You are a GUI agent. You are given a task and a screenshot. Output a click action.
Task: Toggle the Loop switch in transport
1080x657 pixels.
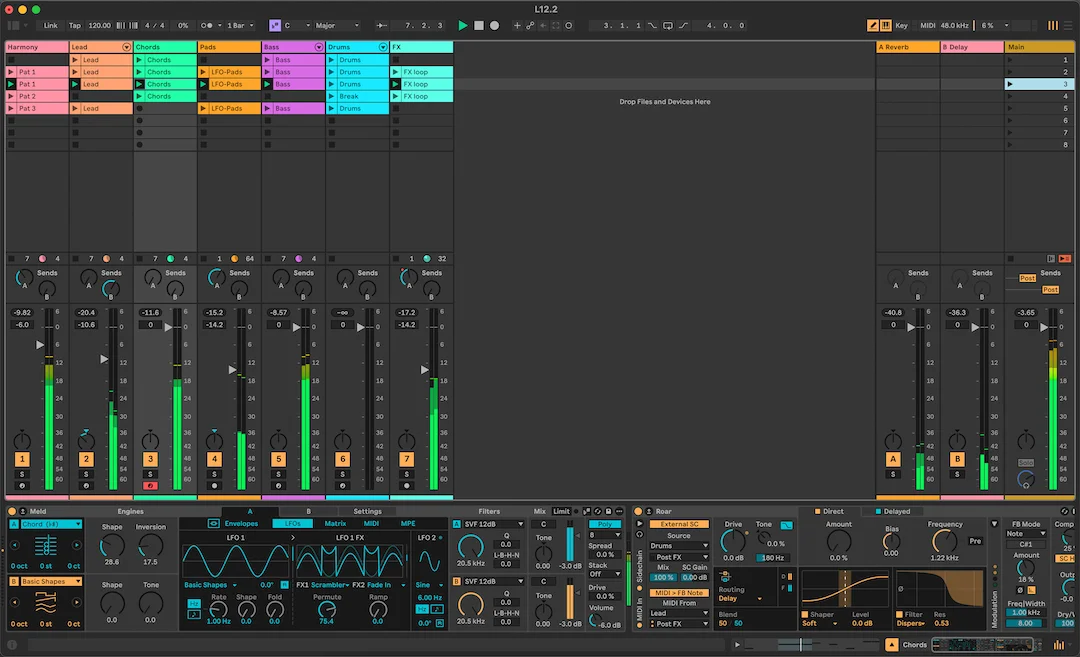[x=667, y=25]
